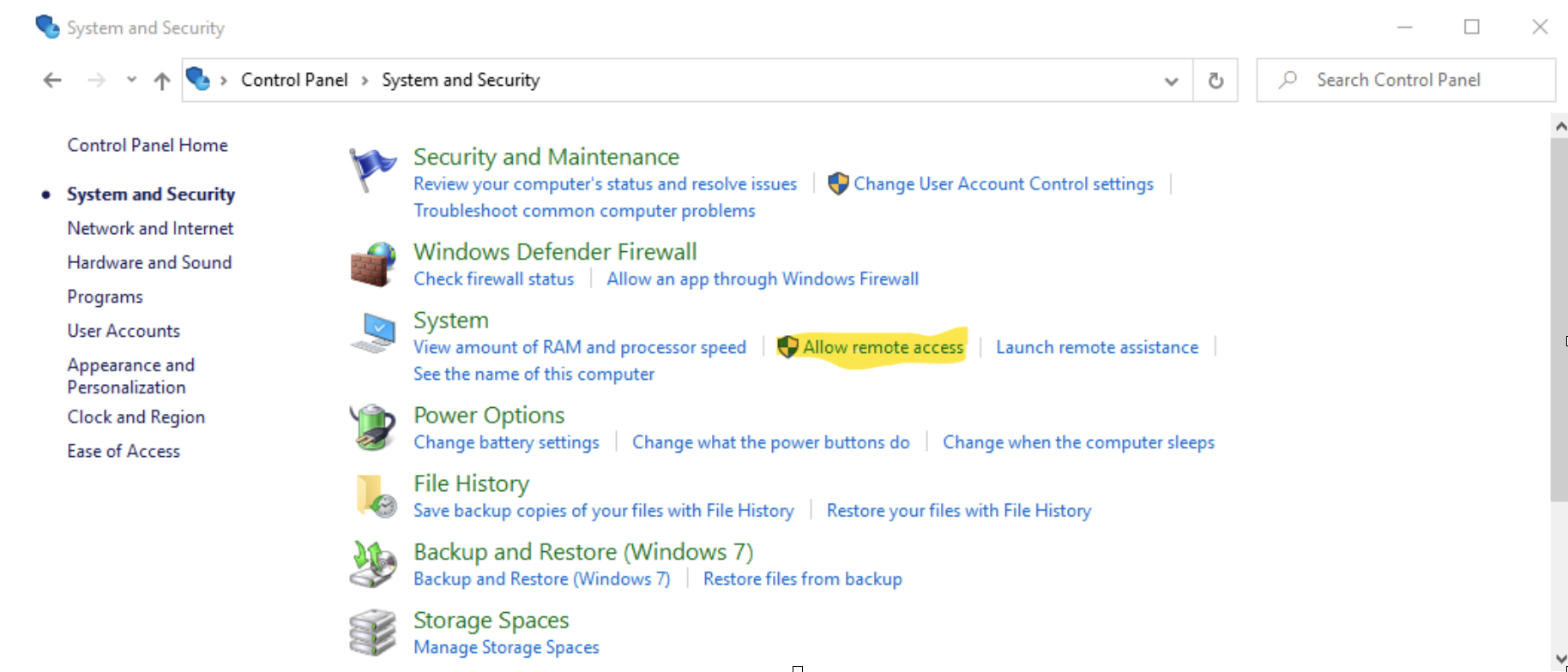
Task: Select System and Security breadcrumb
Action: coord(461,80)
